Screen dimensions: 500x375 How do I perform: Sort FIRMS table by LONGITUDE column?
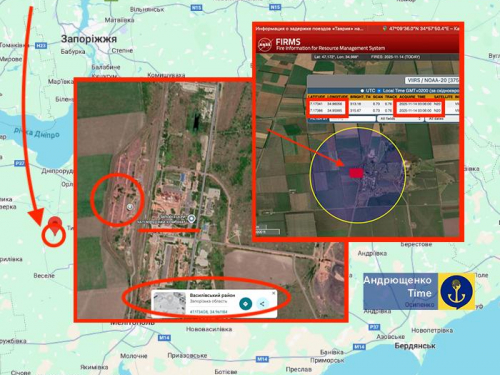coord(337,97)
